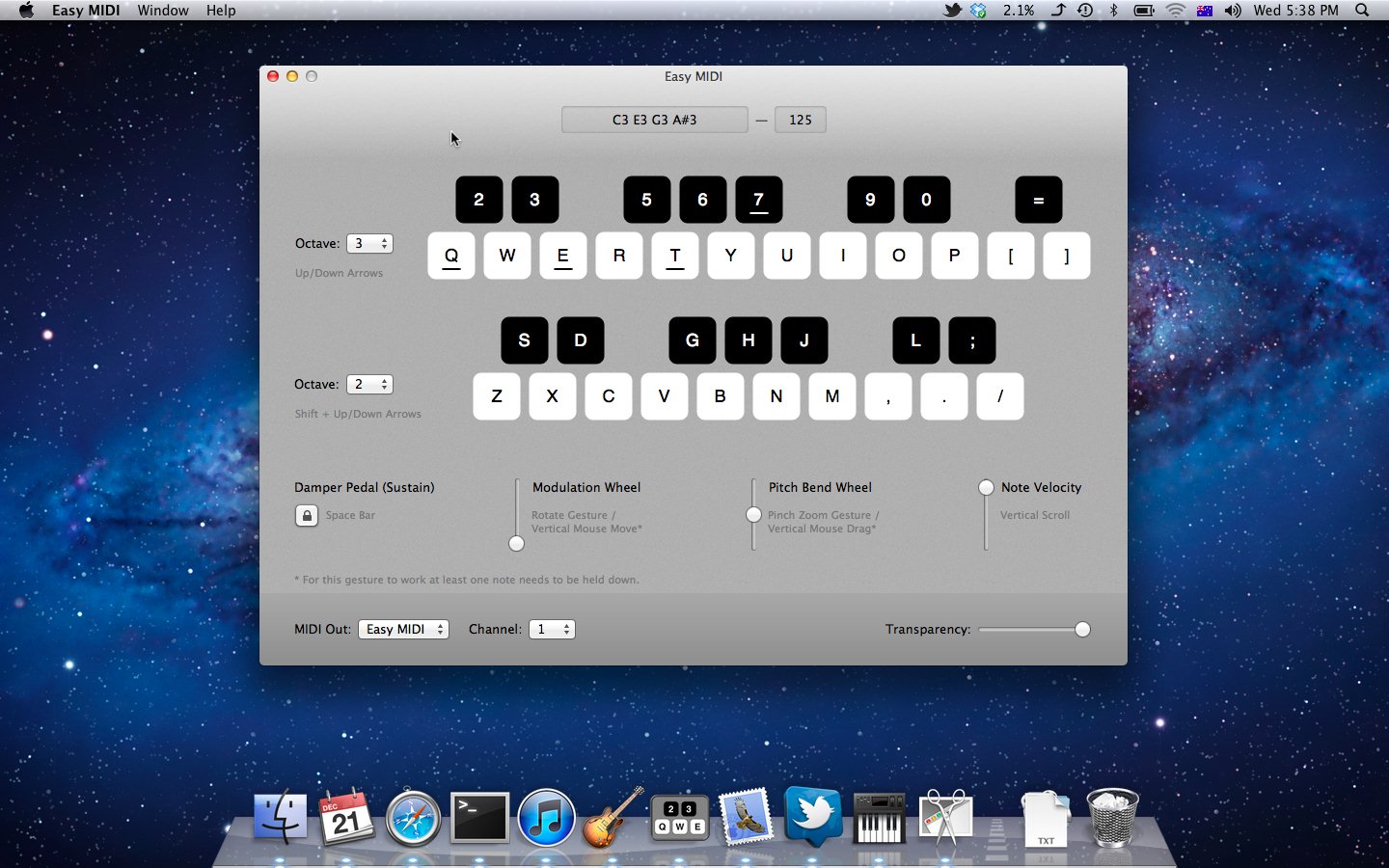
Task: Open the Channel selector dropdown
Action: [552, 629]
